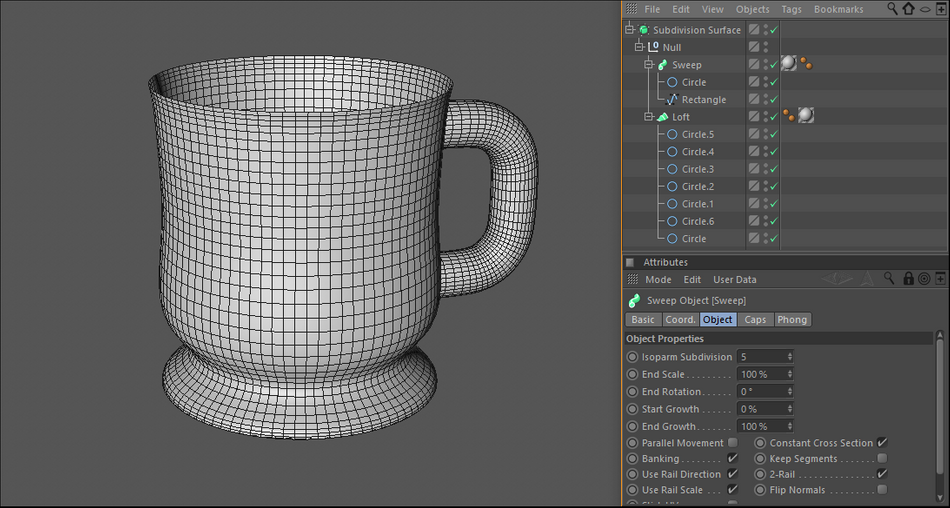
Task: Select the Loft generator icon
Action: pos(662,117)
